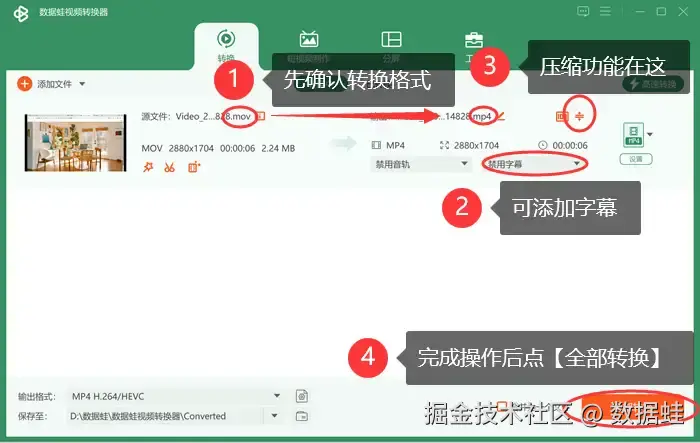This screenshot has height=443, width=700.
Task: Select the room video thumbnail
Action: 75,142
